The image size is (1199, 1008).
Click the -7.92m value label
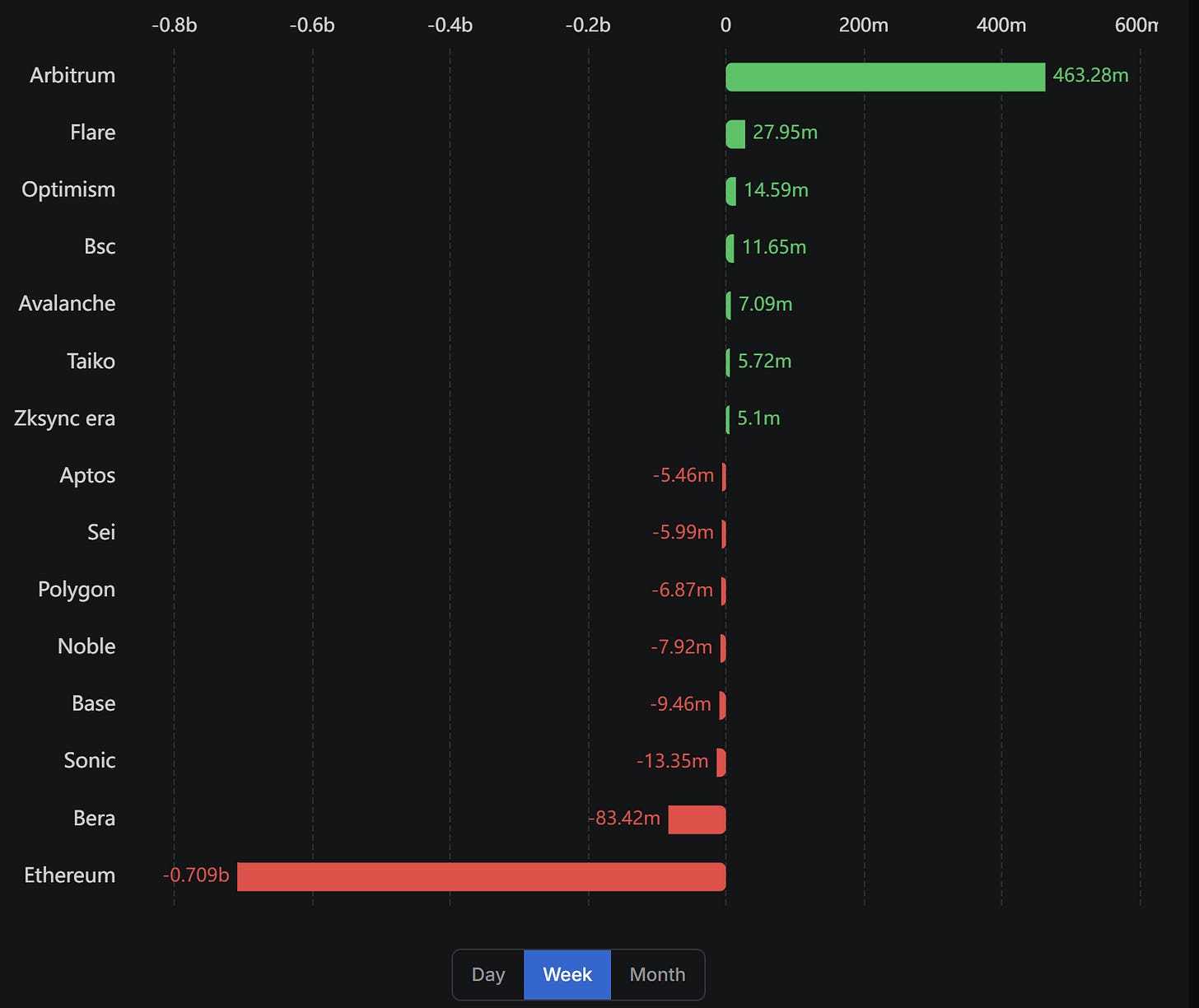click(x=681, y=646)
